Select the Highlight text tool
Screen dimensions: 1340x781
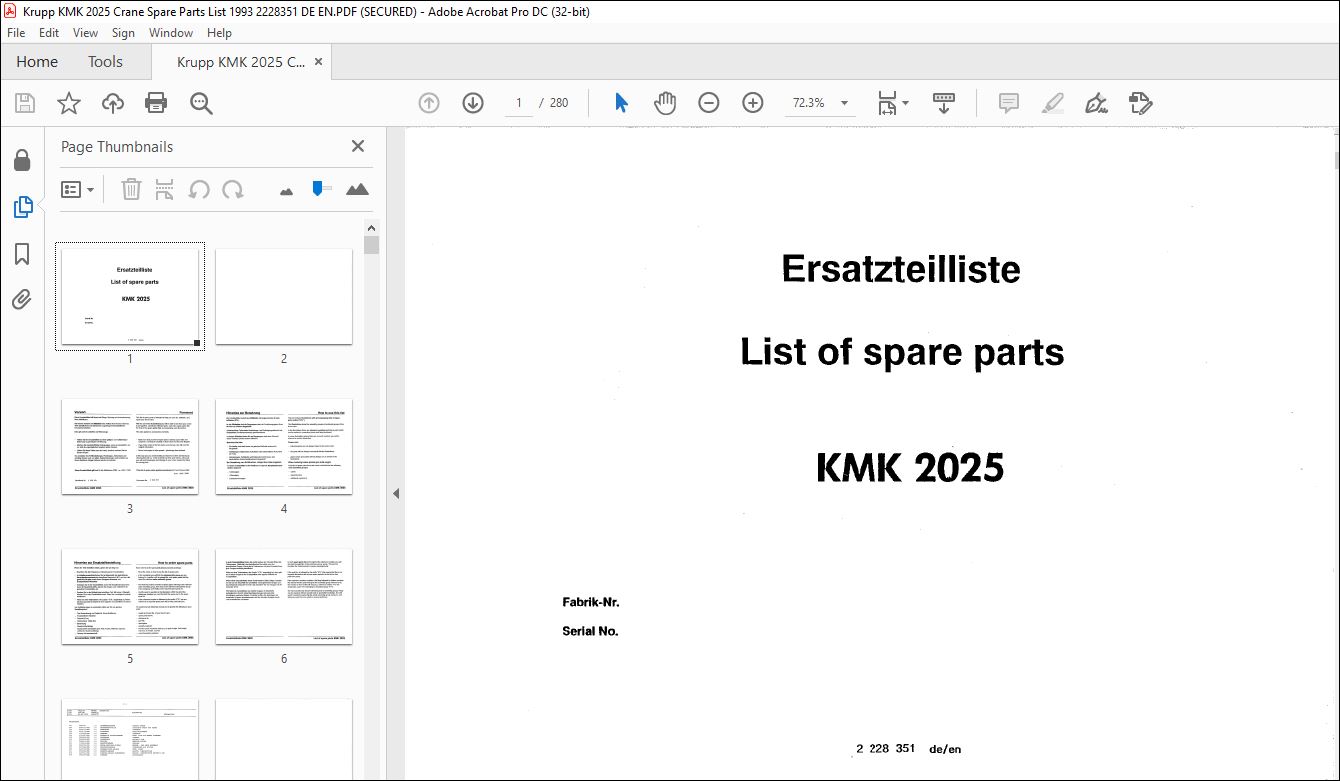pos(1052,103)
